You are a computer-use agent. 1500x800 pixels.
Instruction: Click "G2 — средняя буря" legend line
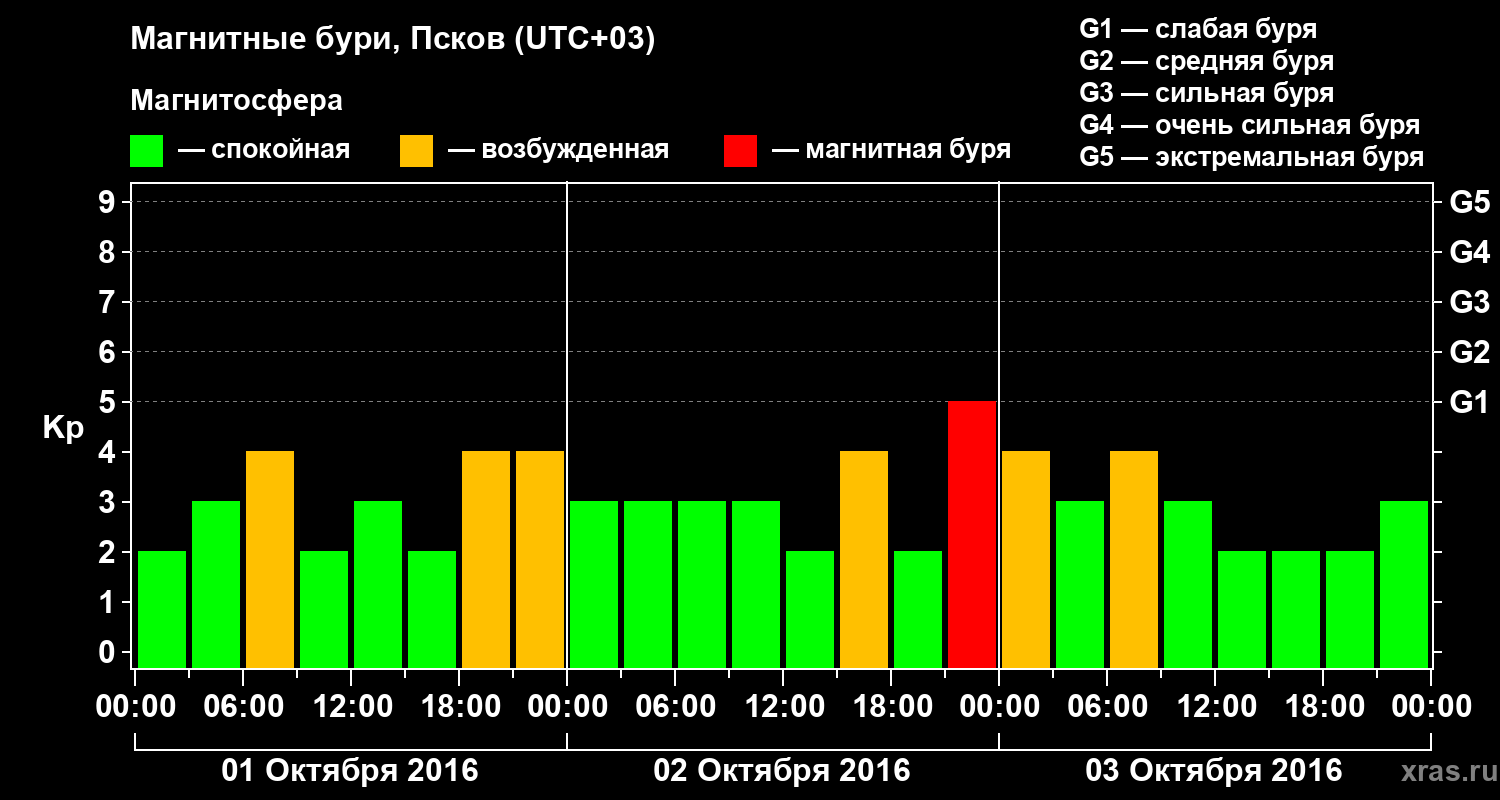click(x=1206, y=61)
